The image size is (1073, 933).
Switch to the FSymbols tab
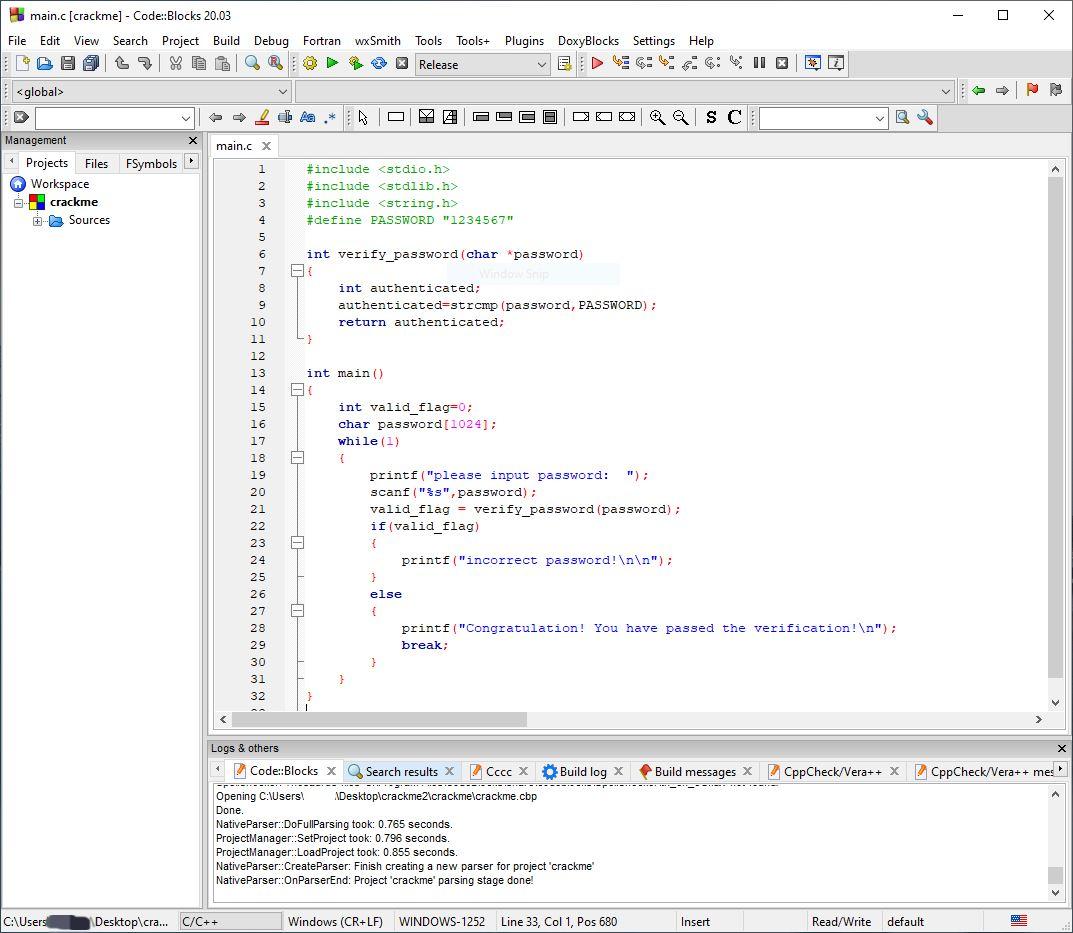coord(151,163)
